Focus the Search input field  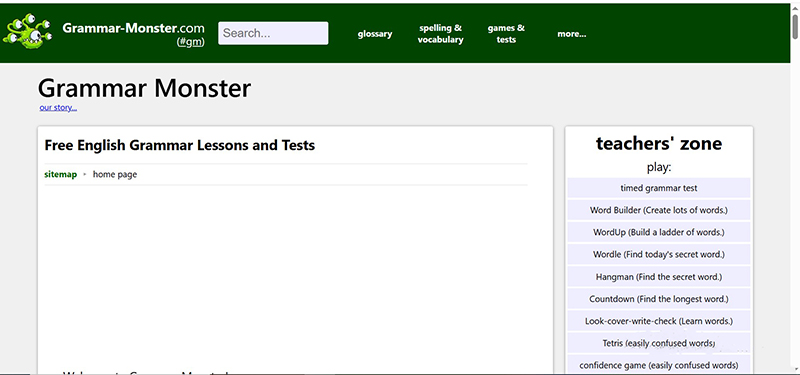(273, 33)
